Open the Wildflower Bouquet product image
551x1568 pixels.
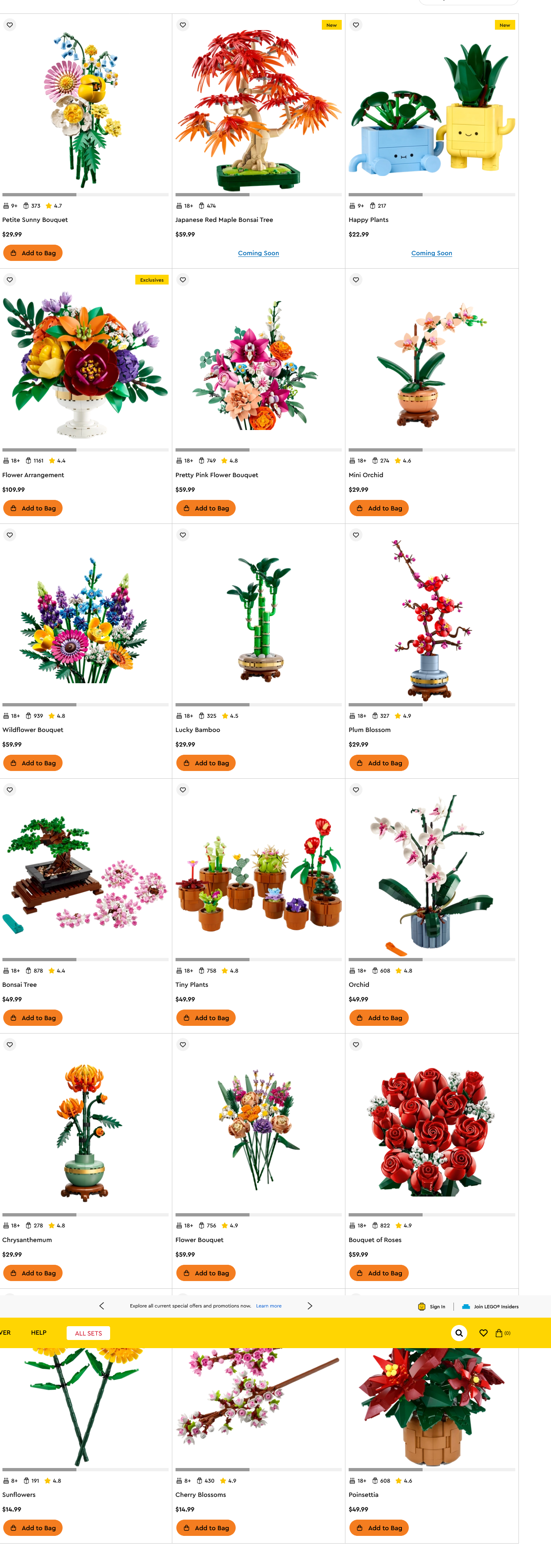click(85, 618)
